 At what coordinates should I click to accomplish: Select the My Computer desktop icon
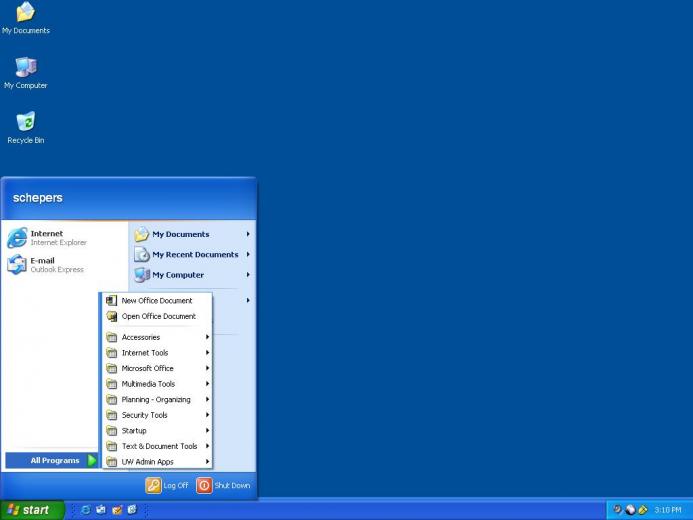pyautogui.click(x=26, y=73)
